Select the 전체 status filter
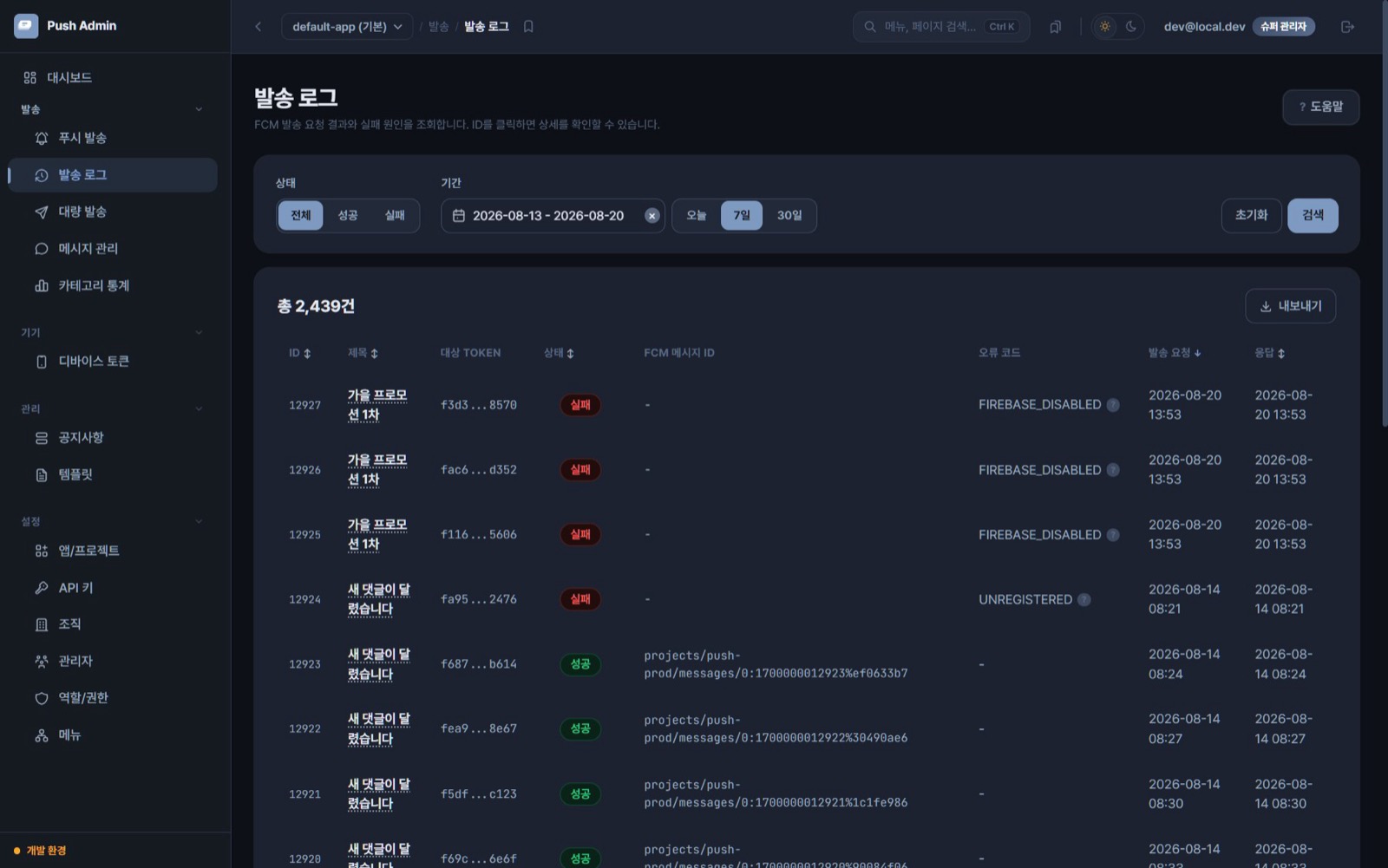This screenshot has width=1388, height=868. pos(300,216)
